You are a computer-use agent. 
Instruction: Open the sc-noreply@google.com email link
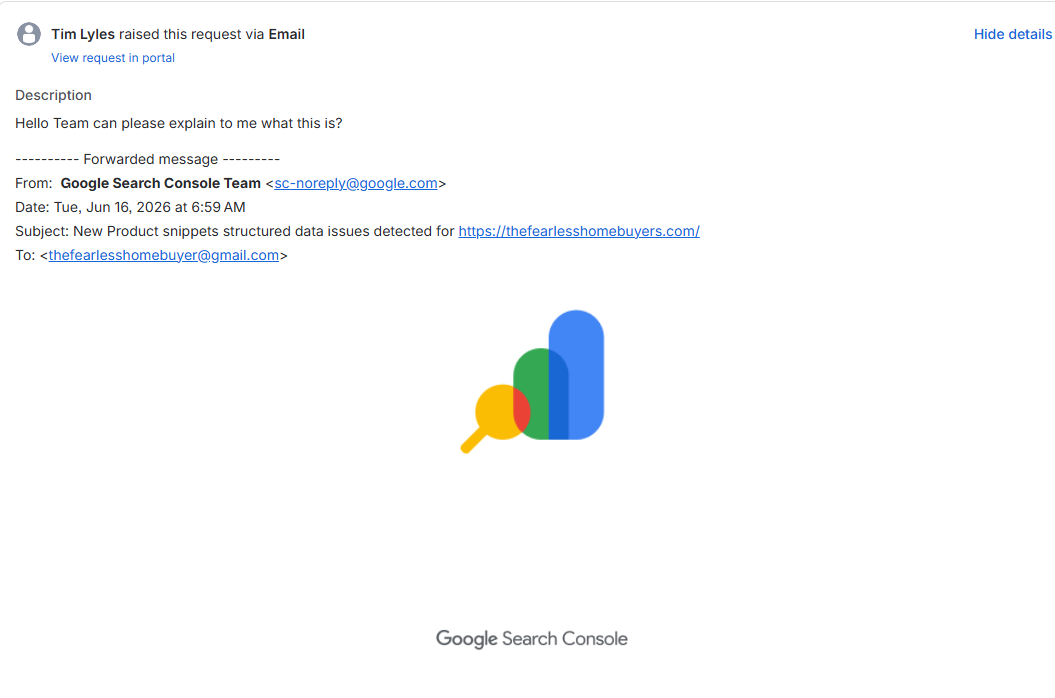[x=356, y=183]
